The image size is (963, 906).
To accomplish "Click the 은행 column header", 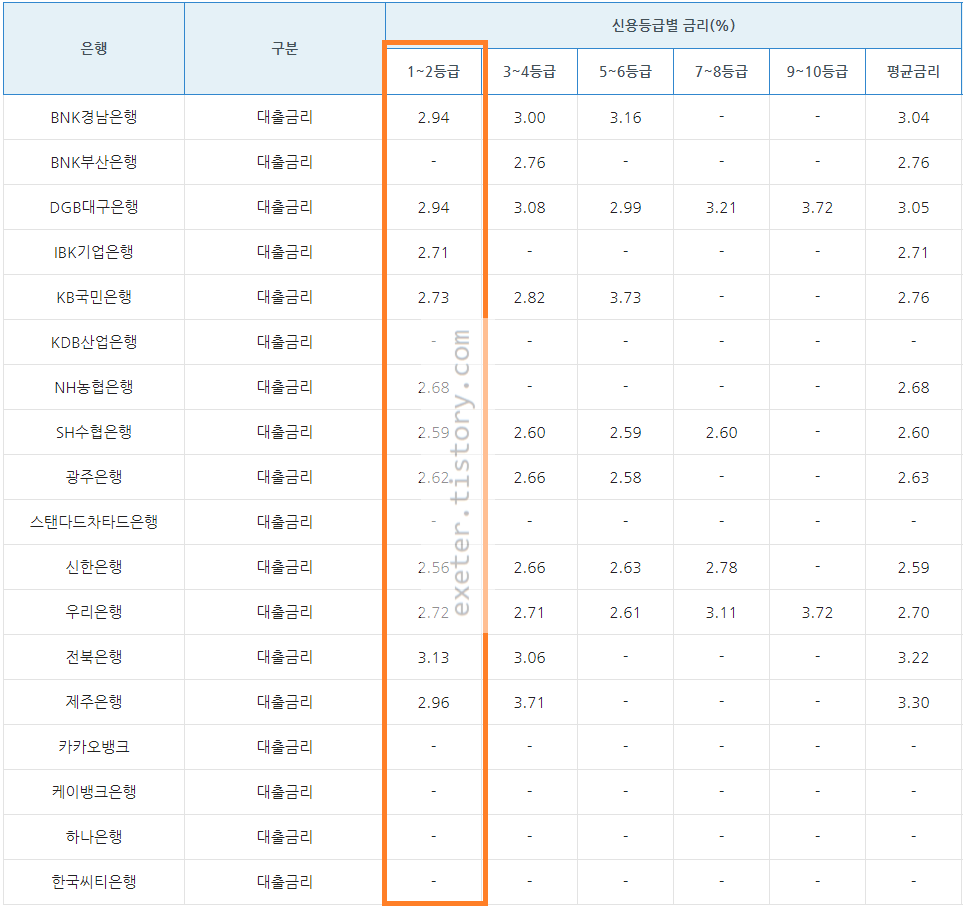I will (x=94, y=49).
